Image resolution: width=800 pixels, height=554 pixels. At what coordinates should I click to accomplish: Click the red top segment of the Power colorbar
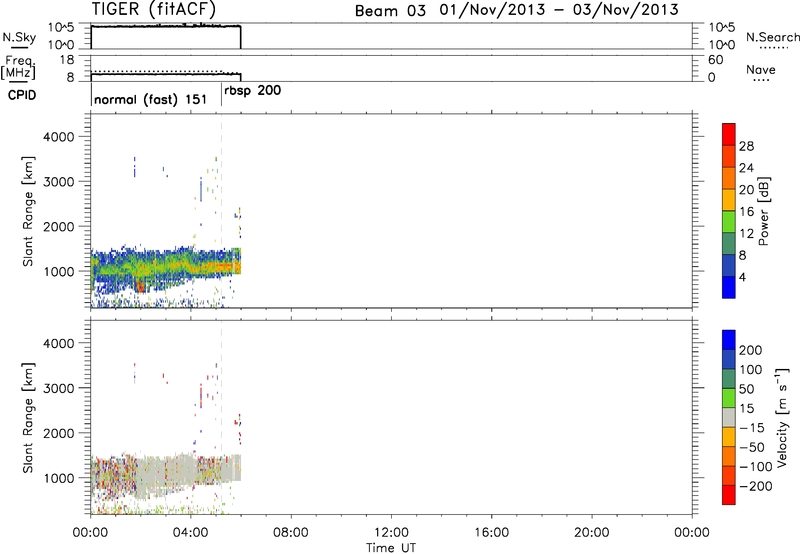729,135
